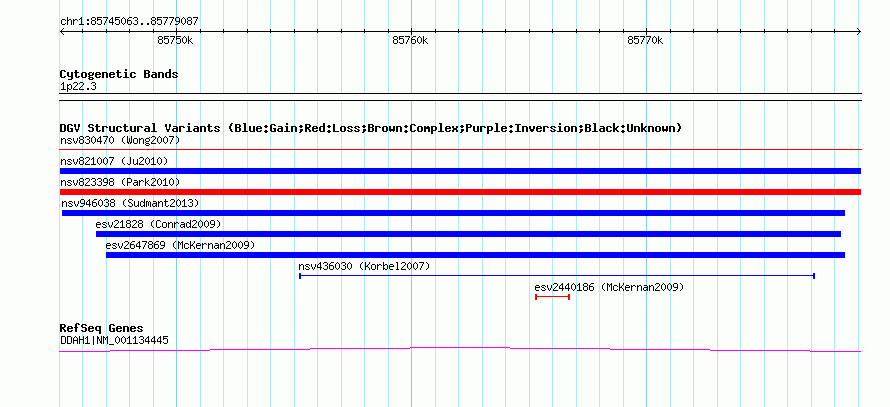The width and height of the screenshot is (890, 407).
Task: Select the blue nsv821007 gain bar
Action: click(460, 171)
